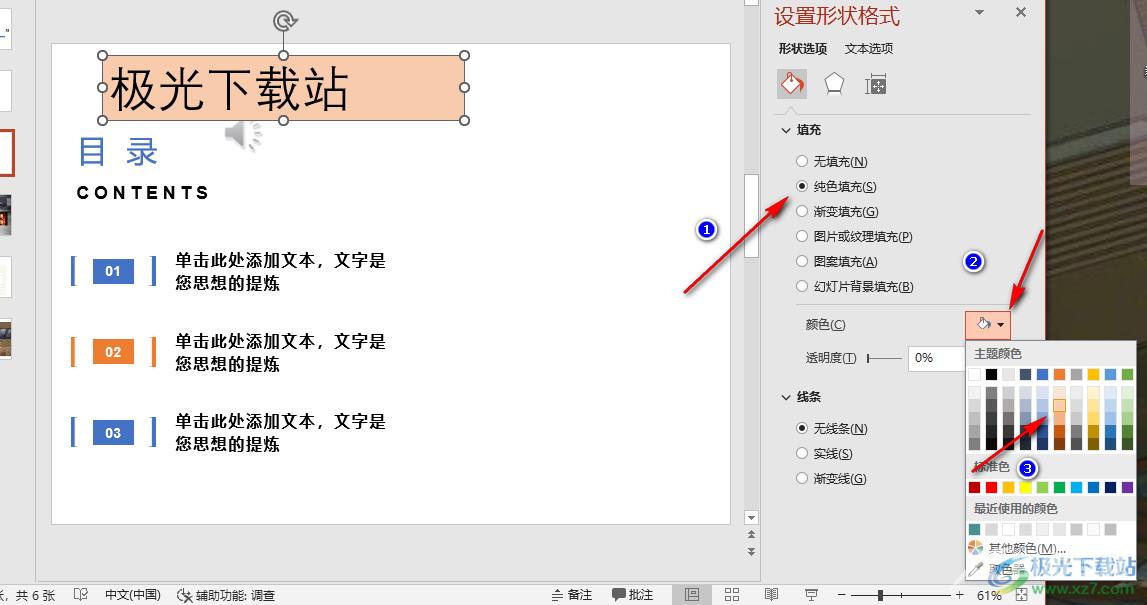Click the blue 03 box on slide
1147x605 pixels.
(113, 432)
